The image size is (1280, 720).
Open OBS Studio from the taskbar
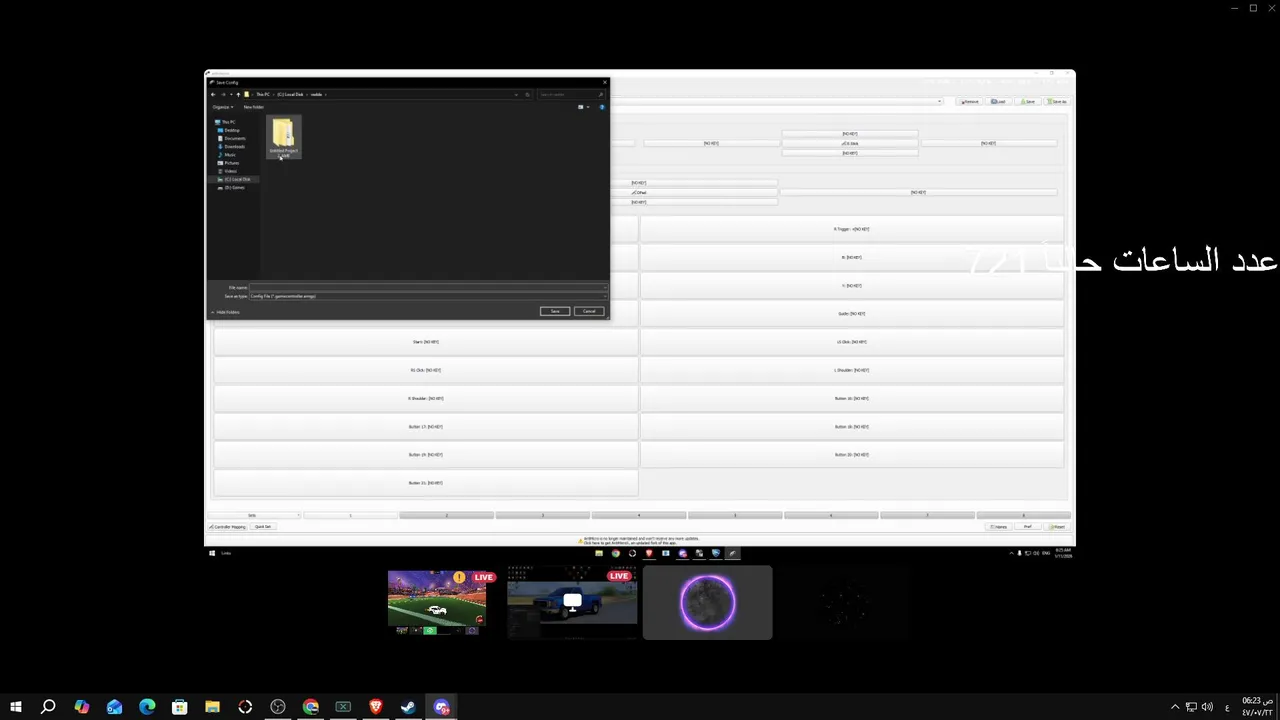pos(278,707)
